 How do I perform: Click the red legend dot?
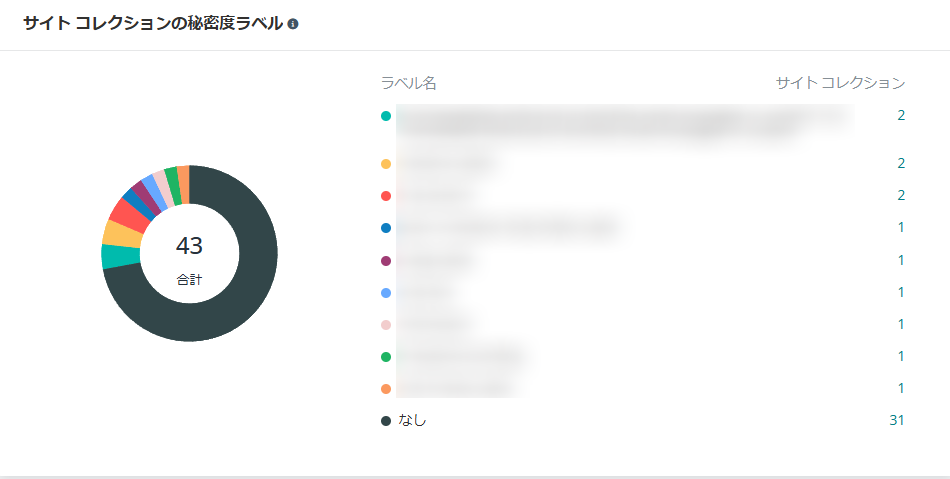coord(386,196)
